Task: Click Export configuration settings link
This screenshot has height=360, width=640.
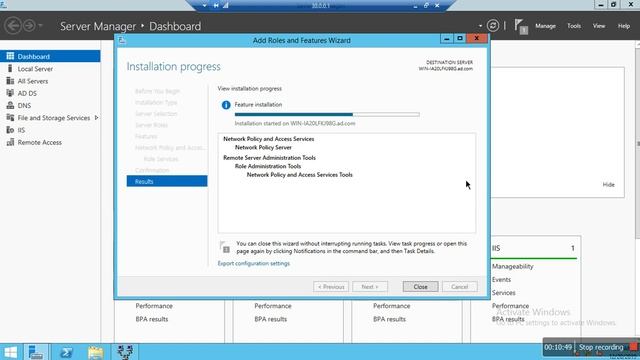Action: 253,263
